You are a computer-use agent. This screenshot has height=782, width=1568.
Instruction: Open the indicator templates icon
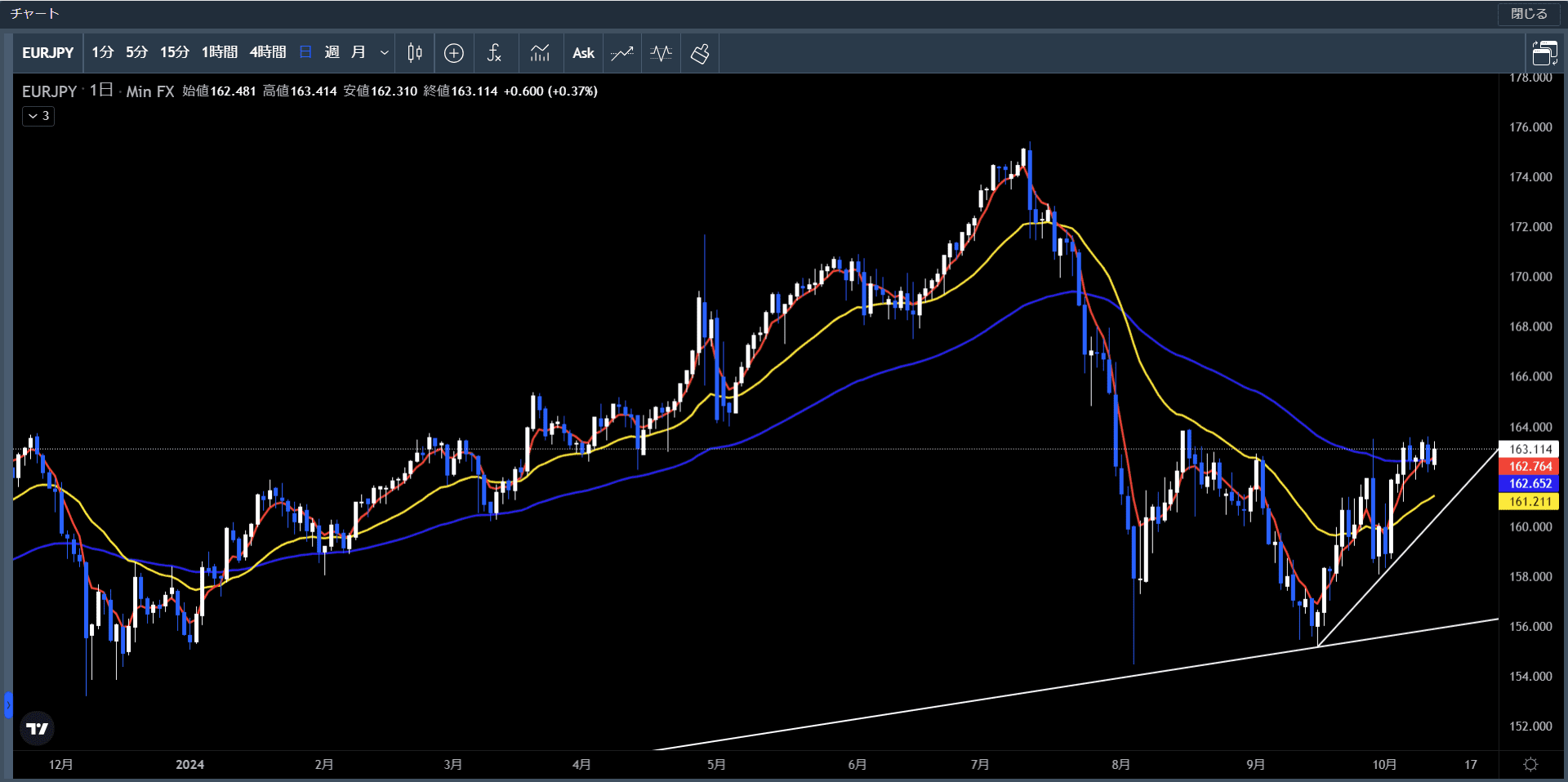pyautogui.click(x=540, y=53)
